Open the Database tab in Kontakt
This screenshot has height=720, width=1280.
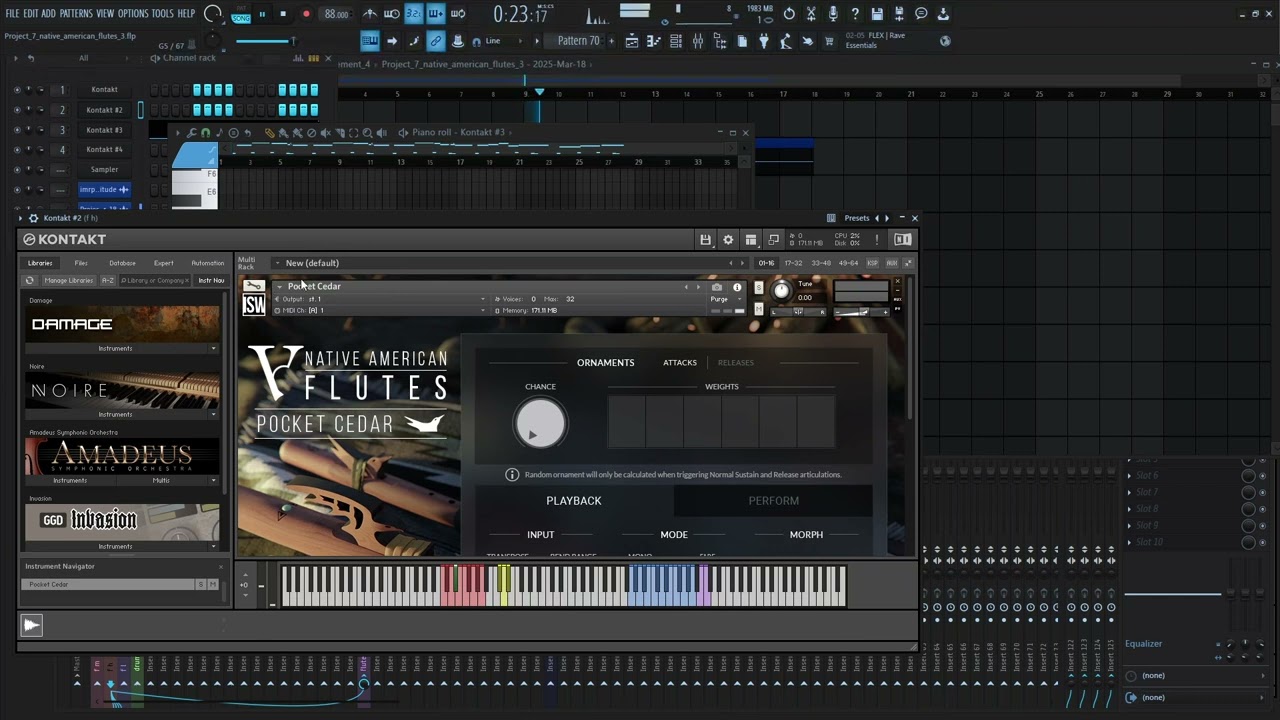click(x=122, y=263)
